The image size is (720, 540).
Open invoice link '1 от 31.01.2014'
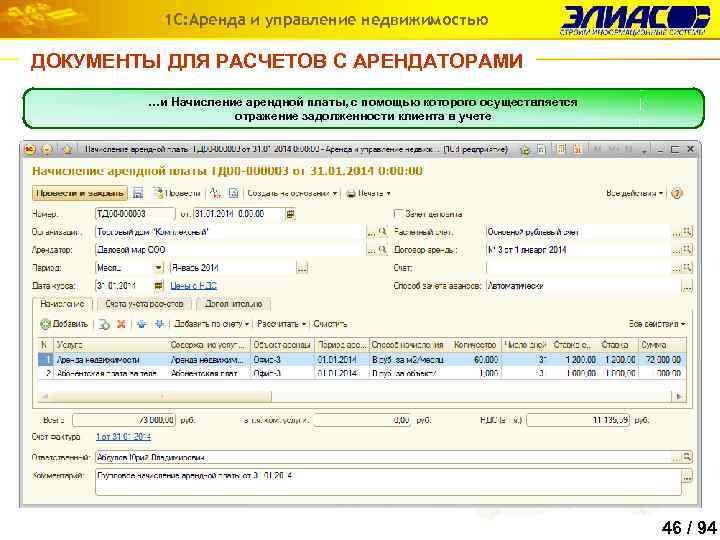123,437
